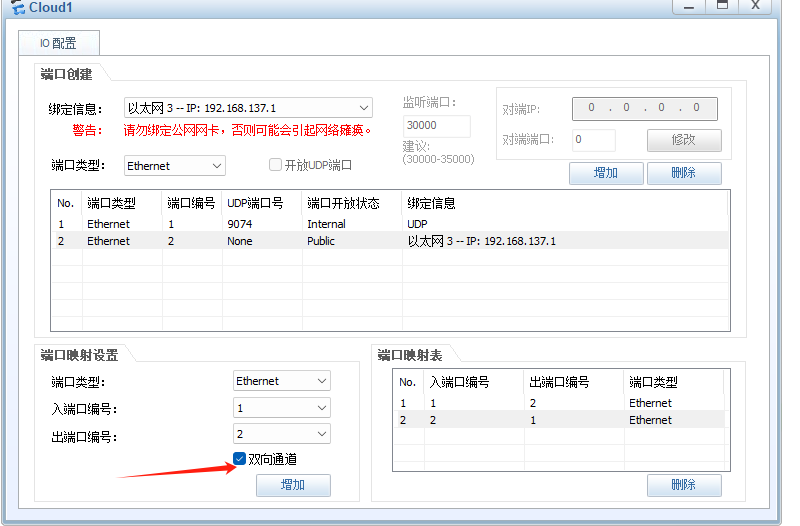
Task: Open 端口类型 dropdown in 端口映射设置
Action: [282, 381]
